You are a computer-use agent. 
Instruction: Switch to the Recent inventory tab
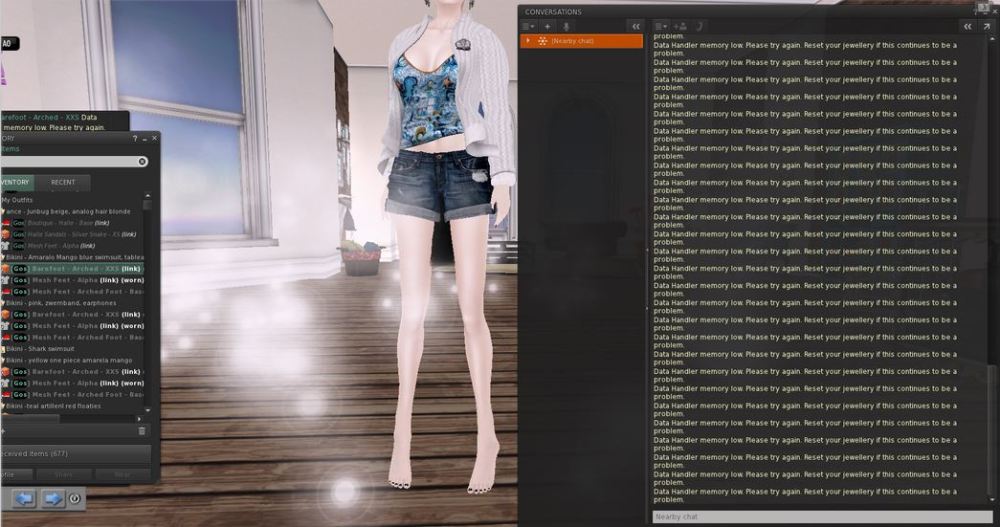click(x=63, y=183)
